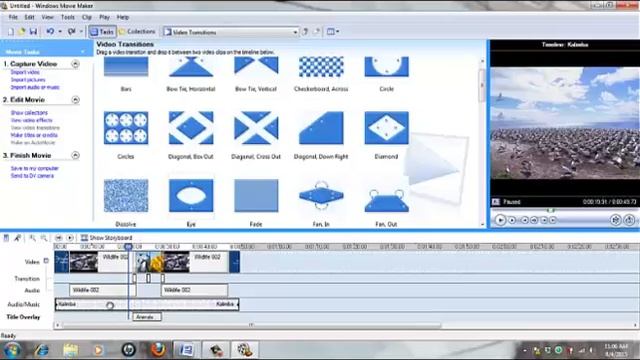Collapse the Video track expander
The width and height of the screenshot is (640, 360).
[x=46, y=260]
